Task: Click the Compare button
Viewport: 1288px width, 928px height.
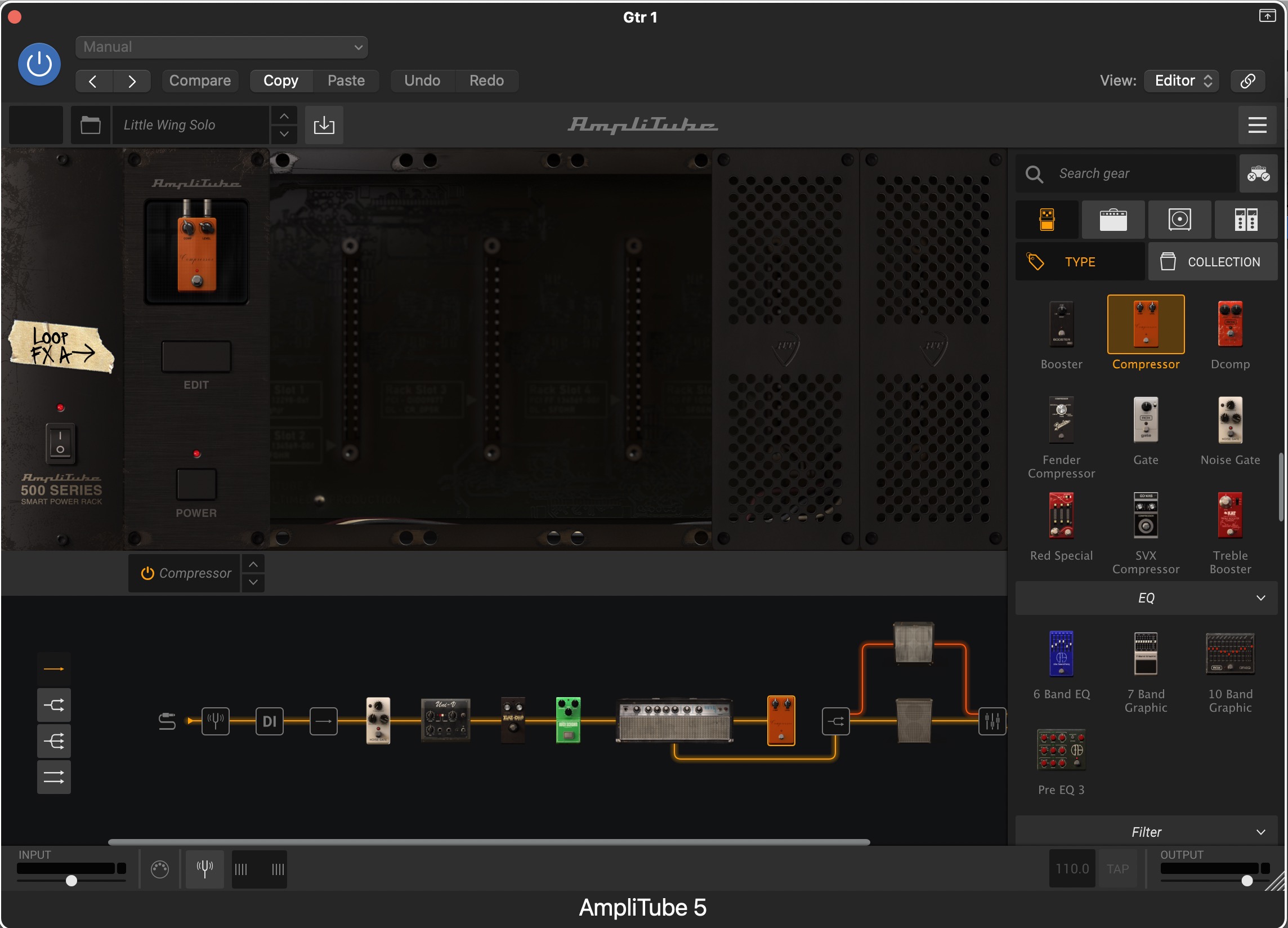Action: click(200, 81)
